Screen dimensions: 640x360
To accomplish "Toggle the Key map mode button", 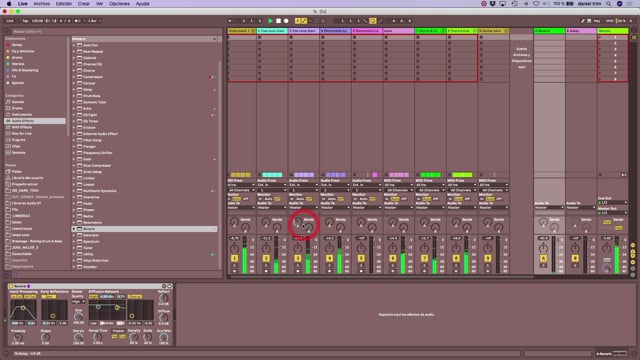I will (x=597, y=21).
